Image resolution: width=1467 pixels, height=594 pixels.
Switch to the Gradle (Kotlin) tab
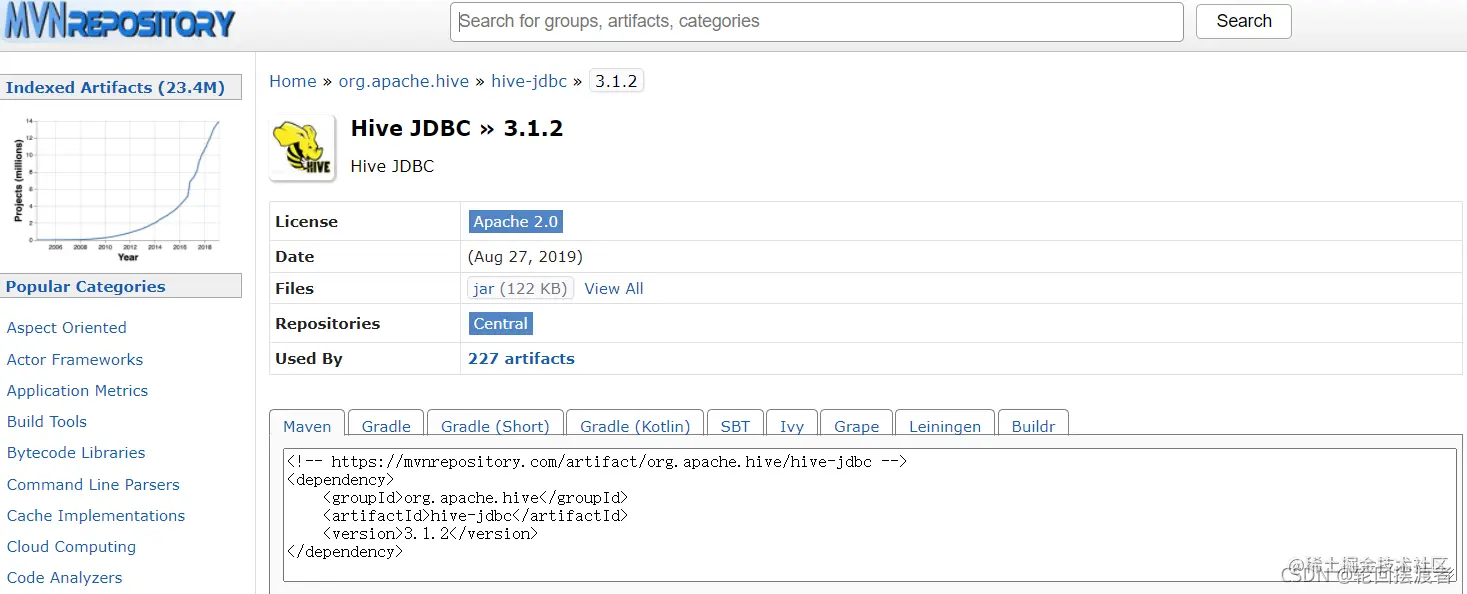tap(635, 425)
